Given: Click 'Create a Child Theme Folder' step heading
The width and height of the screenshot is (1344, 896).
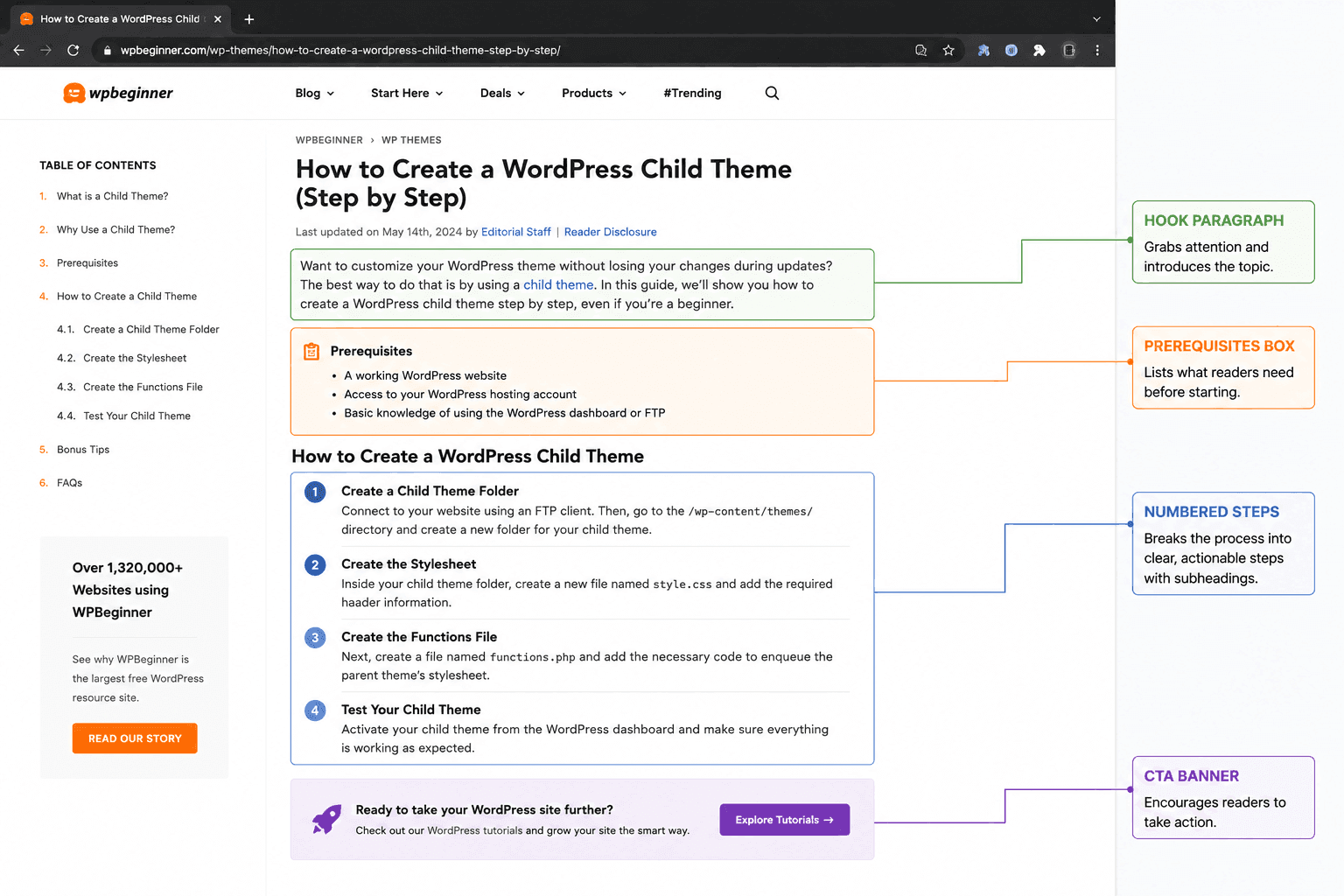Looking at the screenshot, I should (x=430, y=491).
